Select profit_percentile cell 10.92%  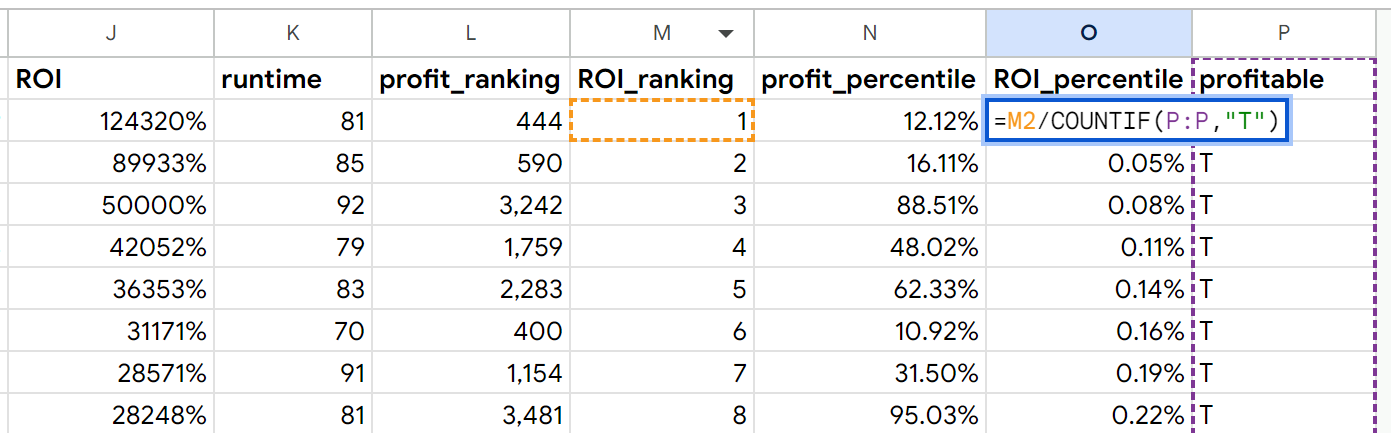[x=869, y=331]
